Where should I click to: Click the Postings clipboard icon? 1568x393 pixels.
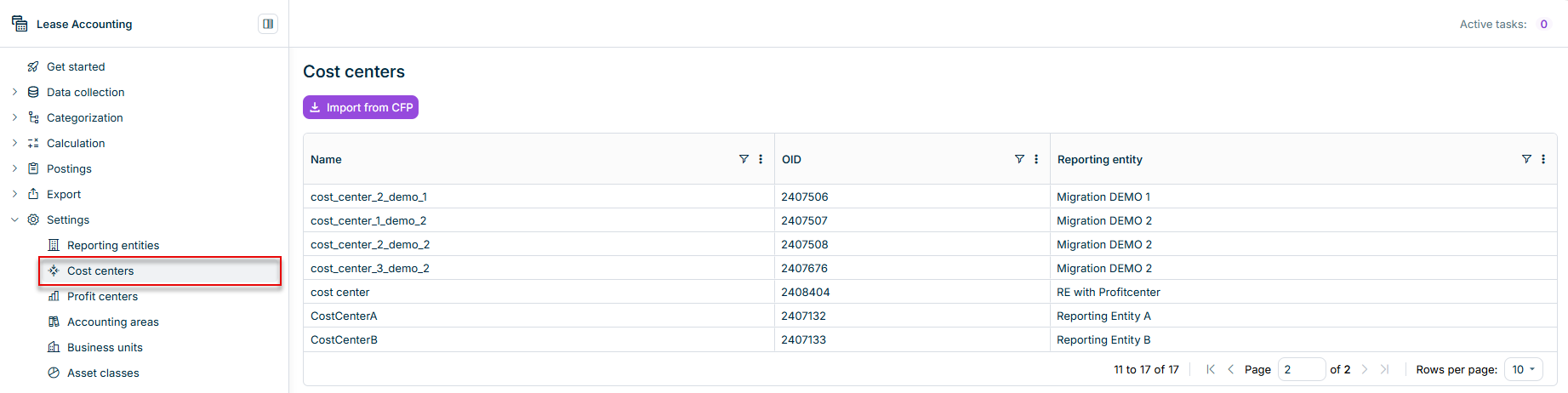[x=33, y=168]
